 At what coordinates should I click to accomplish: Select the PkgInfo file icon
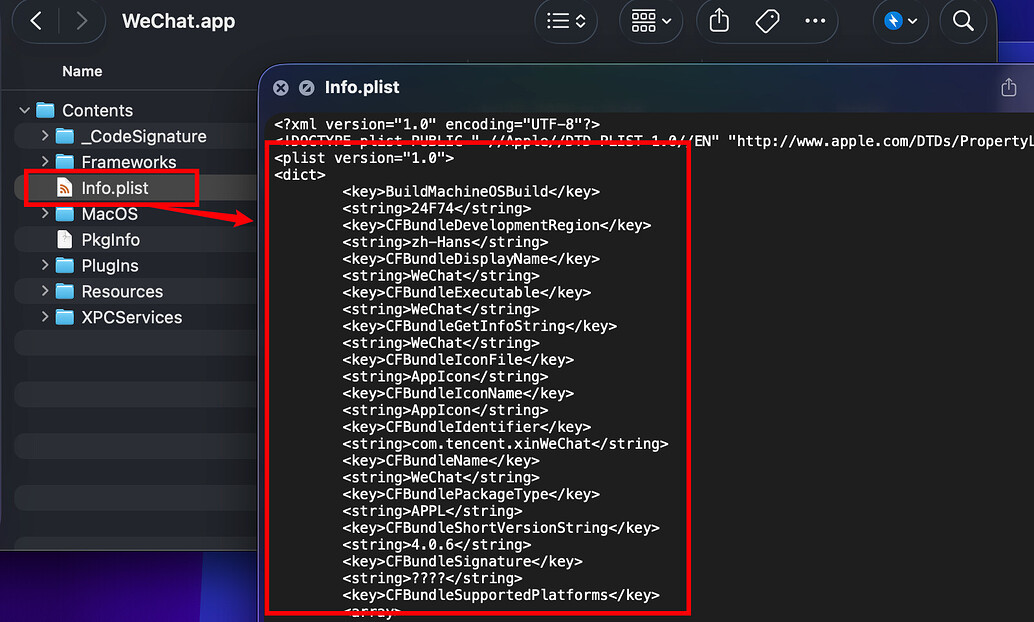click(x=65, y=239)
